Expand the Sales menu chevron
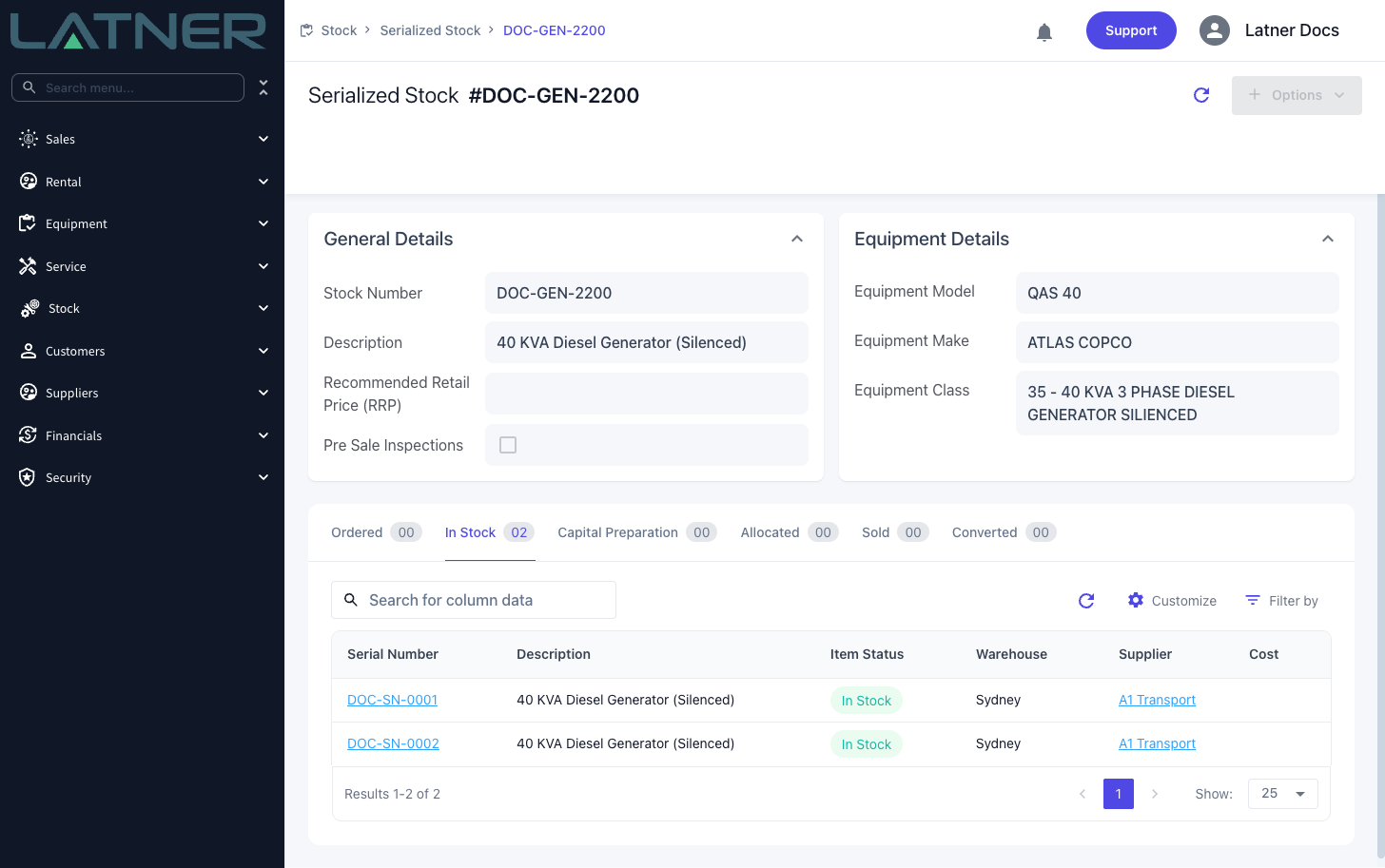 pos(263,139)
